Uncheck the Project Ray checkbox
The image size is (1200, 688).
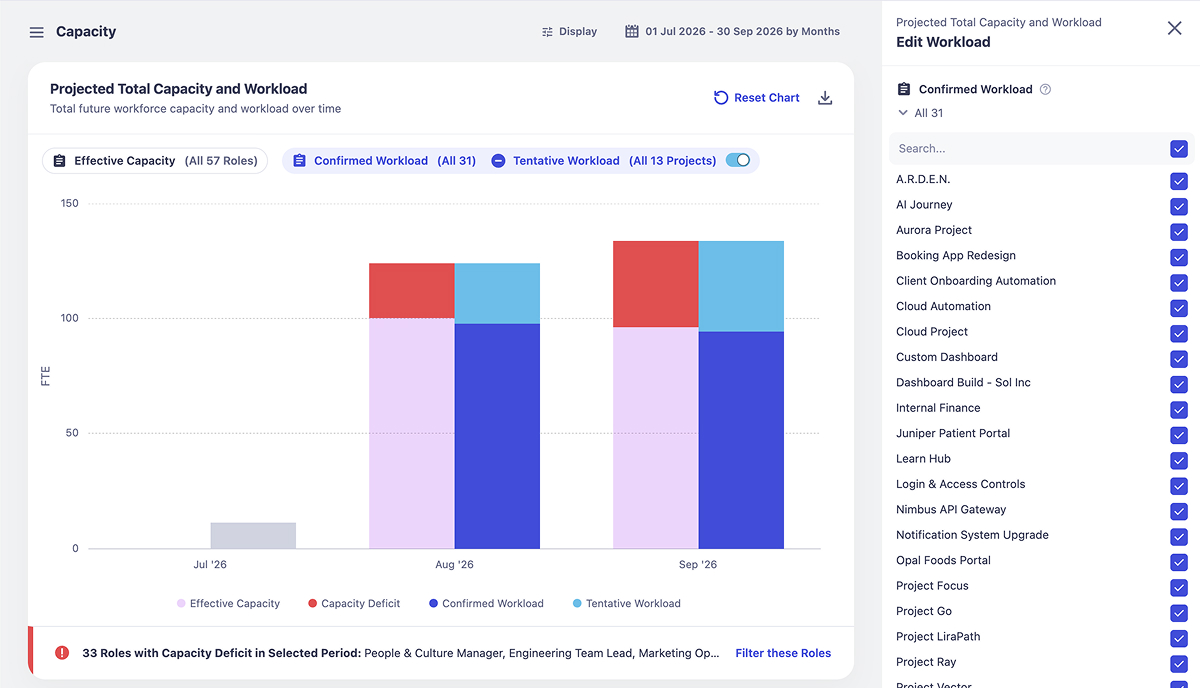coord(1179,664)
